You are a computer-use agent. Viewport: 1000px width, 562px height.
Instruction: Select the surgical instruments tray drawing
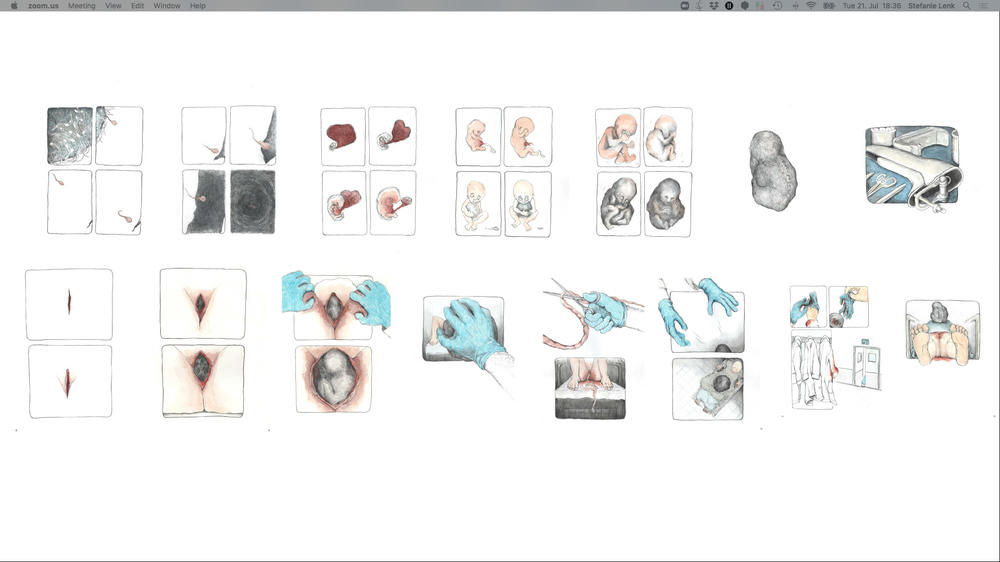point(909,168)
